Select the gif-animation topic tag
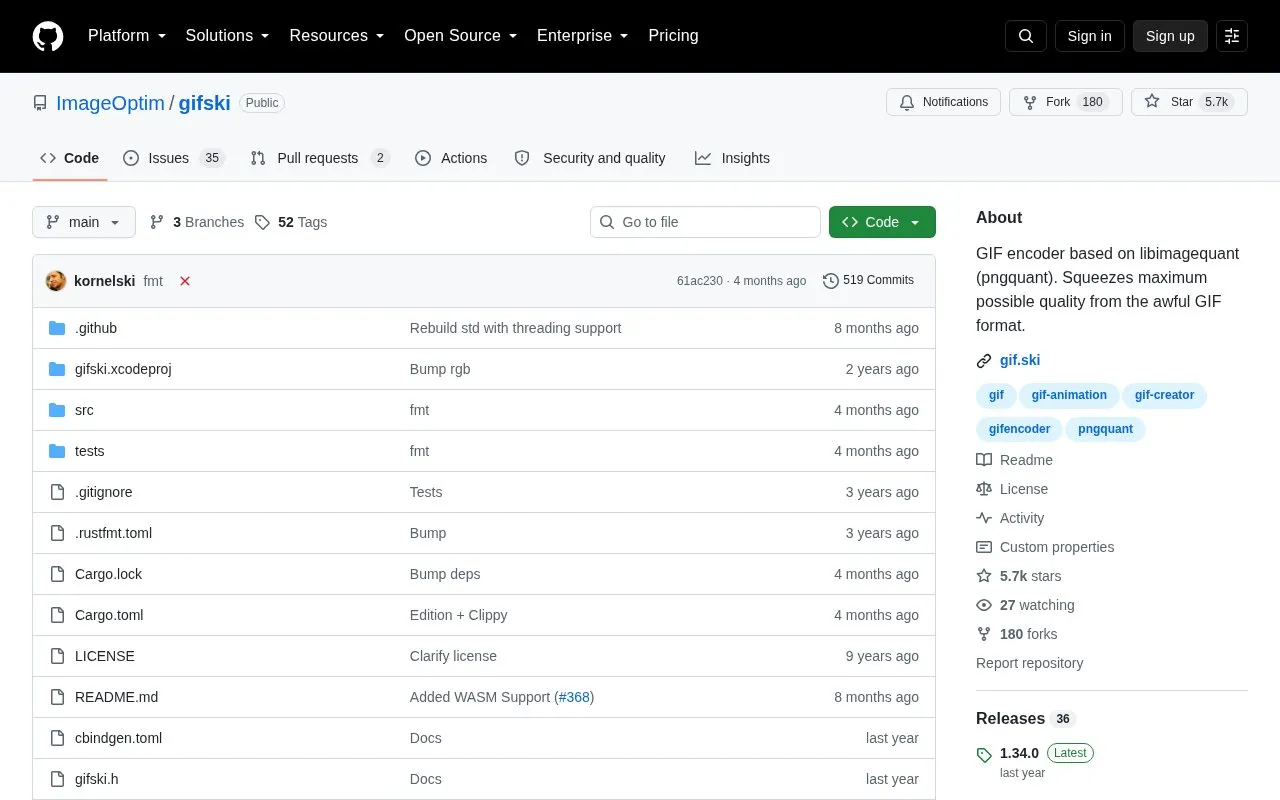Screen dimensions: 1280x800 point(1069,395)
